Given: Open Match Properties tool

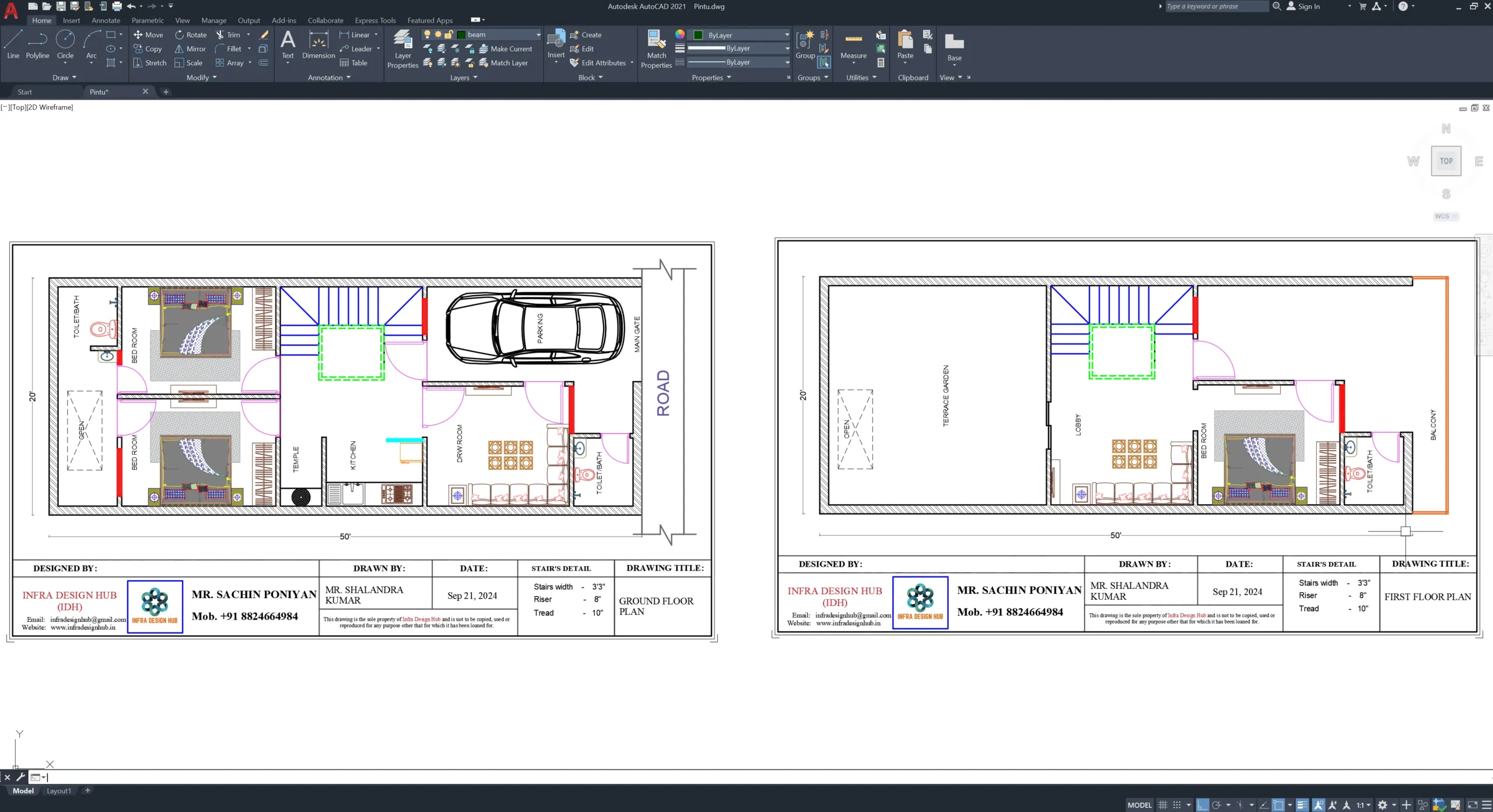Looking at the screenshot, I should tap(656, 49).
